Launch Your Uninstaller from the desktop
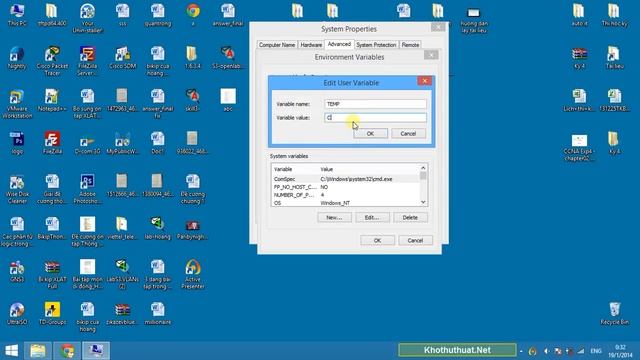Image resolution: width=640 pixels, height=360 pixels. point(87,18)
